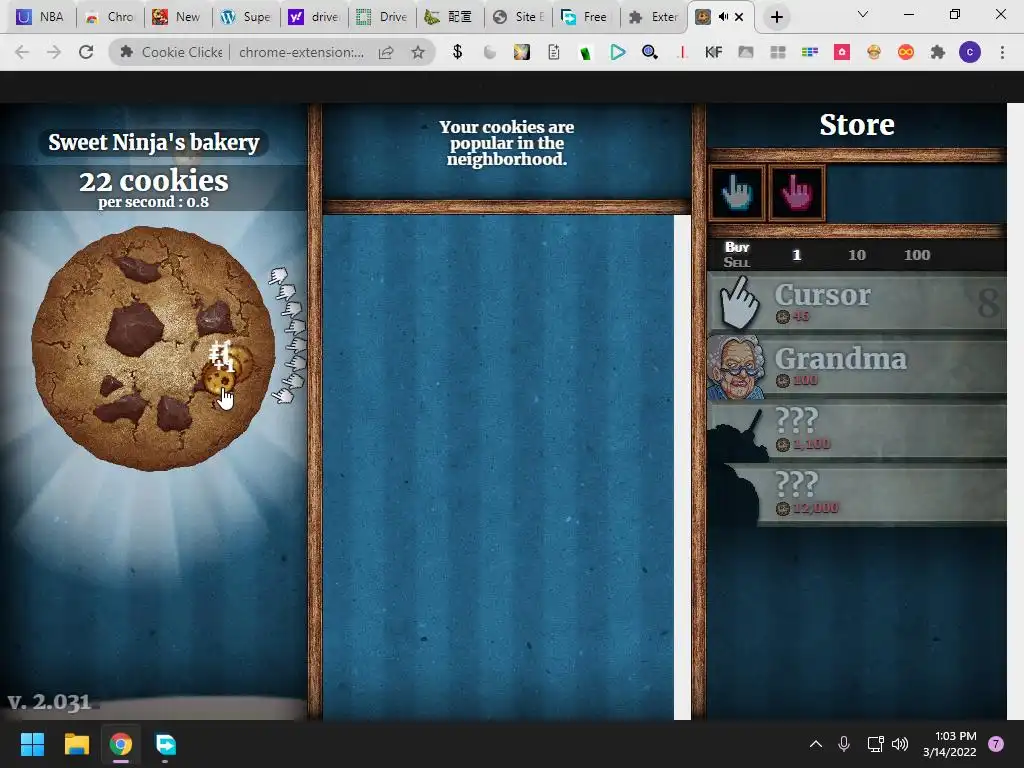Set purchase amount to 100
This screenshot has width=1024, height=768.
(917, 255)
